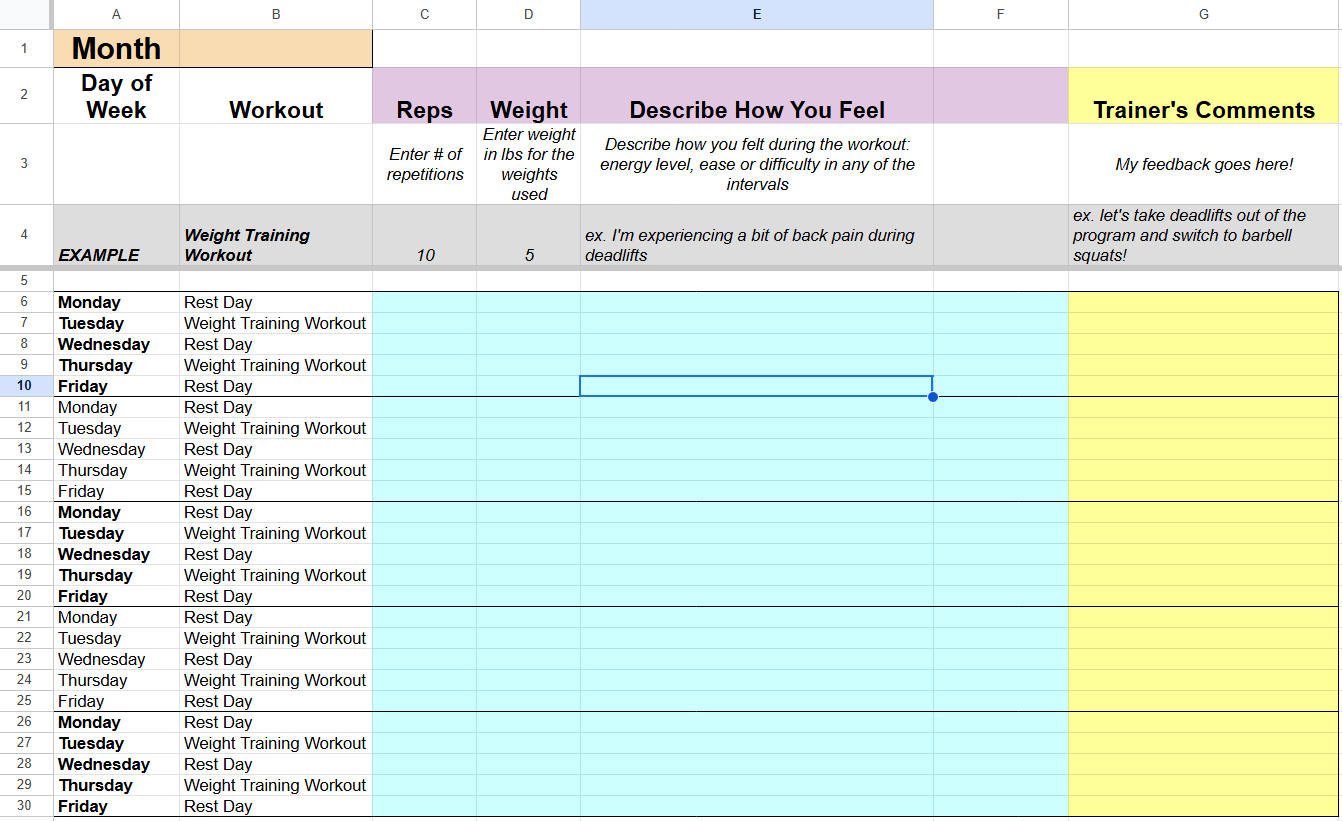
Task: Select row 1 header
Action: 26,48
